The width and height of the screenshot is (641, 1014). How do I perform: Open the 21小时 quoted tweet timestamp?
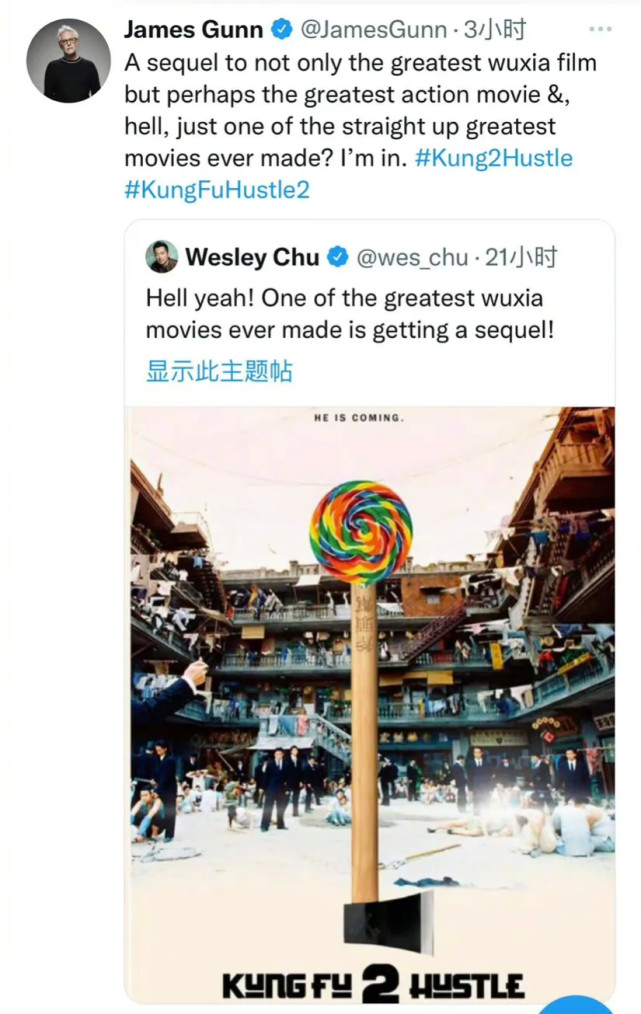coord(521,257)
